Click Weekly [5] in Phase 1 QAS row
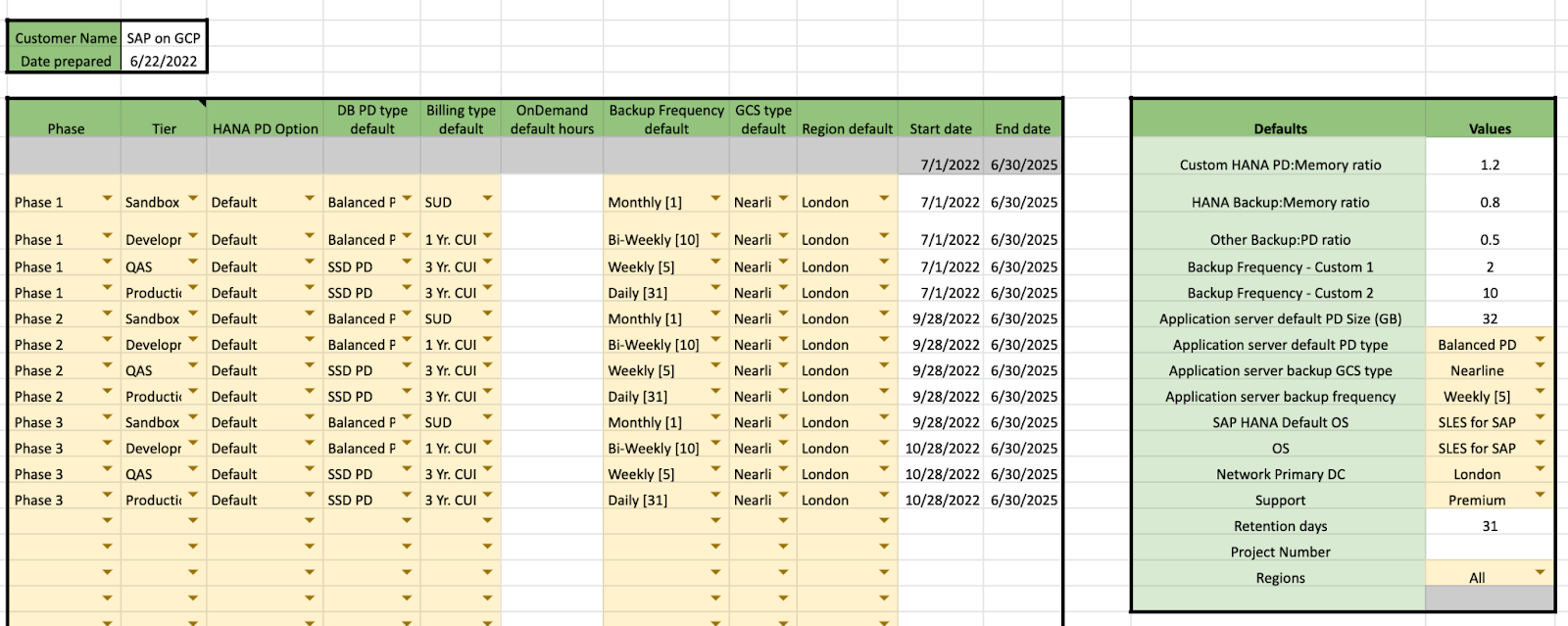 click(x=641, y=267)
